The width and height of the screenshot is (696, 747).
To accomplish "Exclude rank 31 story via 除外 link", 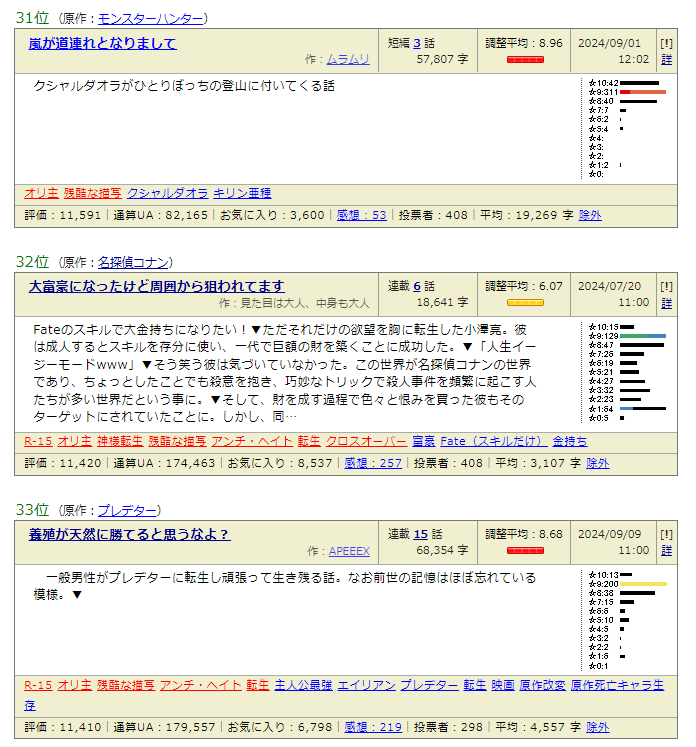I will [590, 215].
